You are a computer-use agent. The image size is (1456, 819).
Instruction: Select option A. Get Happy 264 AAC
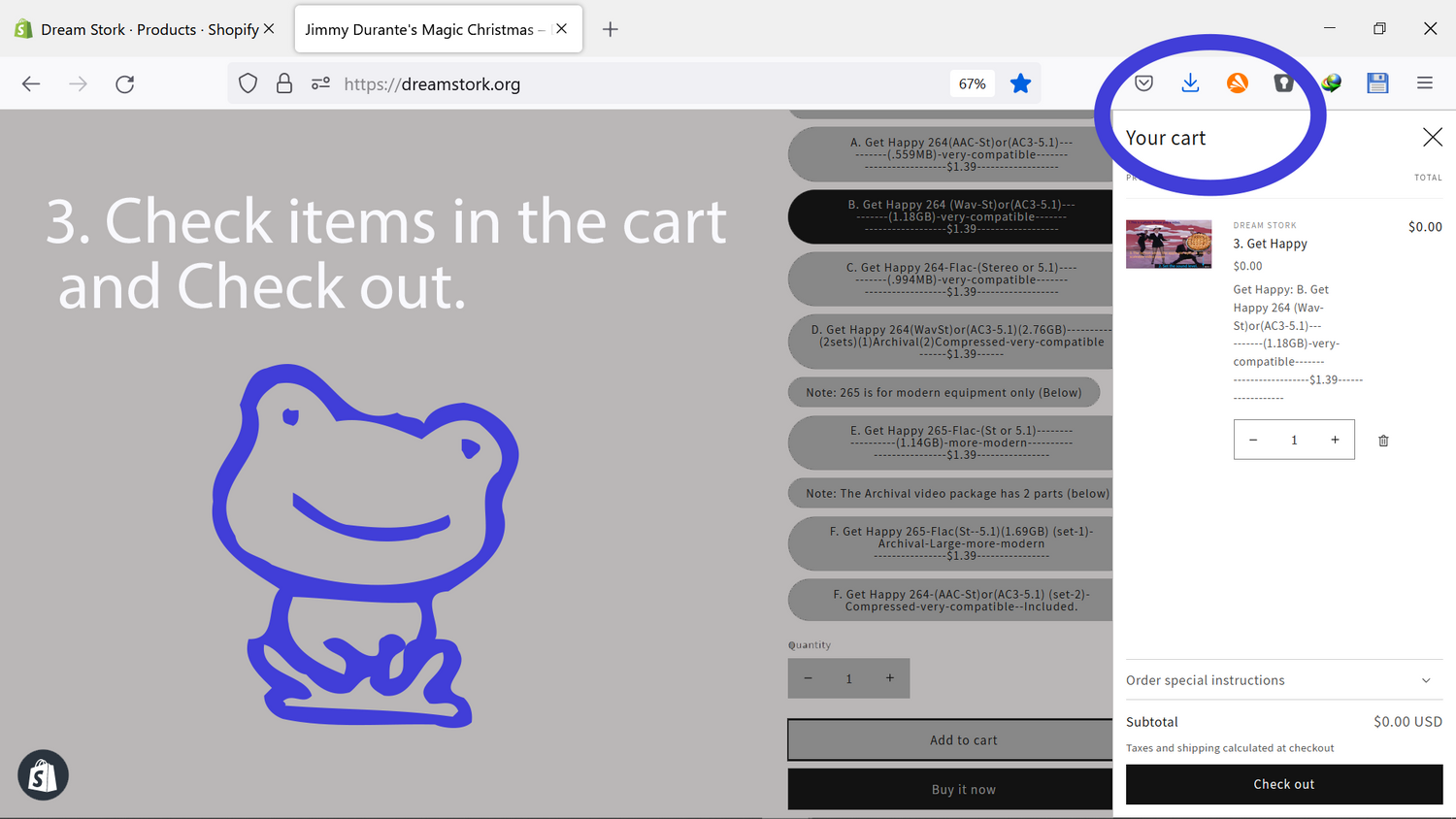pos(951,154)
